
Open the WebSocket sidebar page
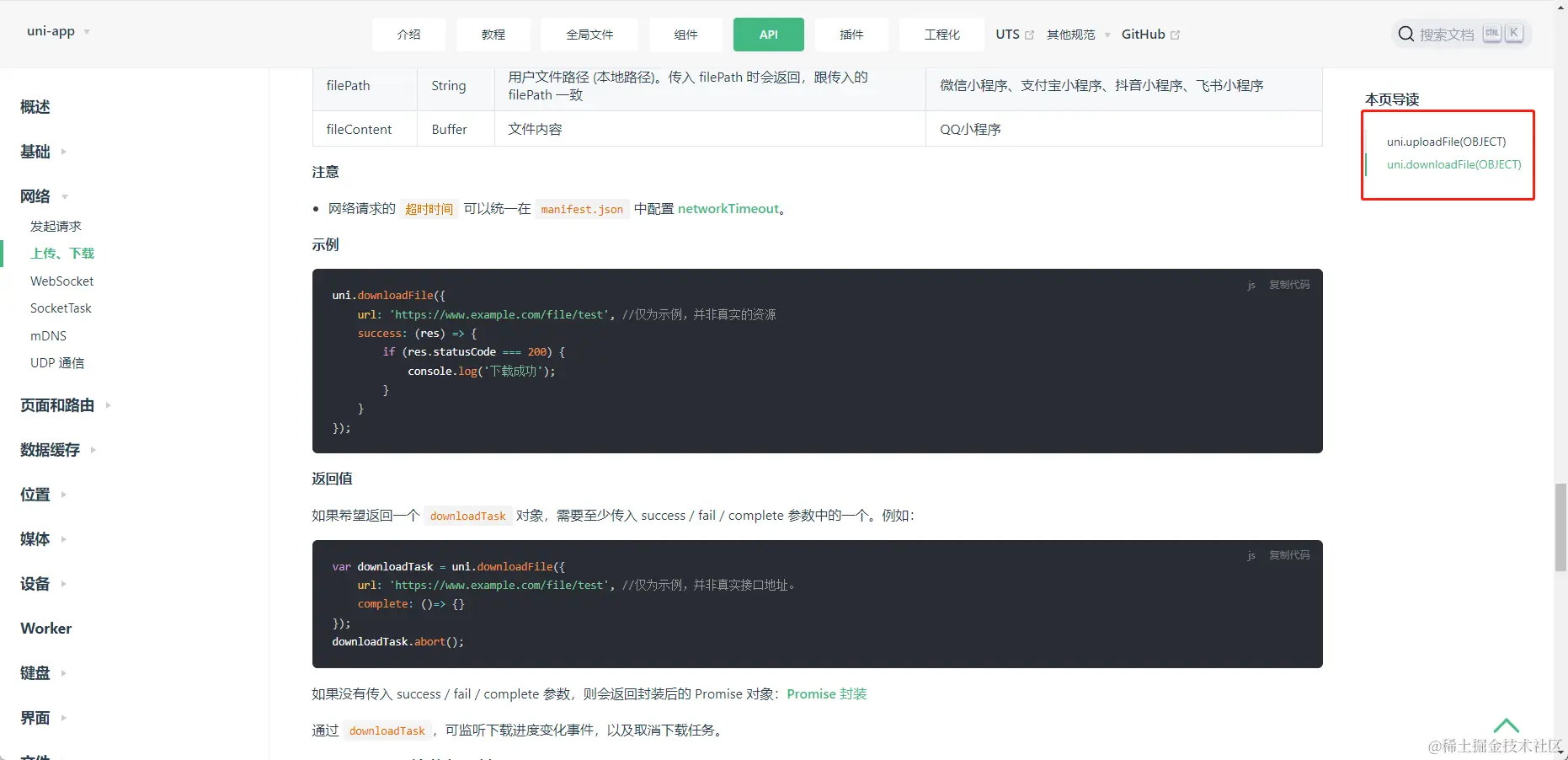[x=61, y=281]
